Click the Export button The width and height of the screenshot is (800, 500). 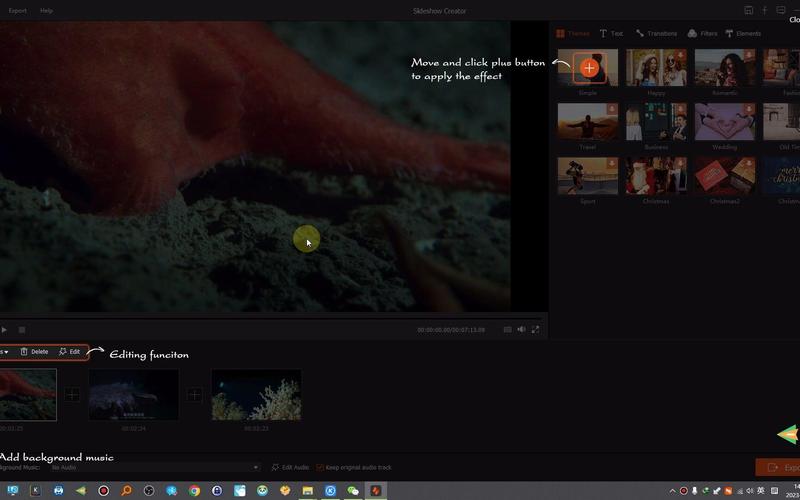[x=778, y=467]
